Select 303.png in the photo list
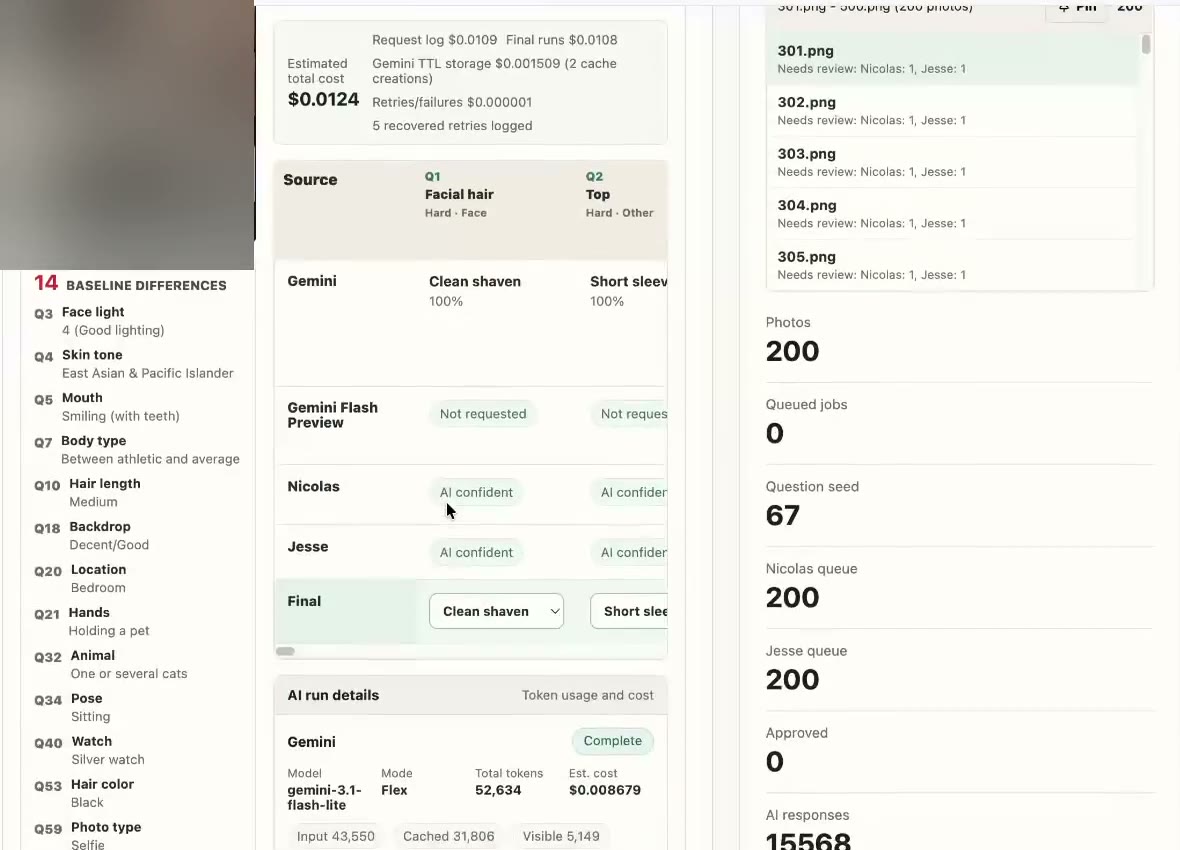 point(952,162)
